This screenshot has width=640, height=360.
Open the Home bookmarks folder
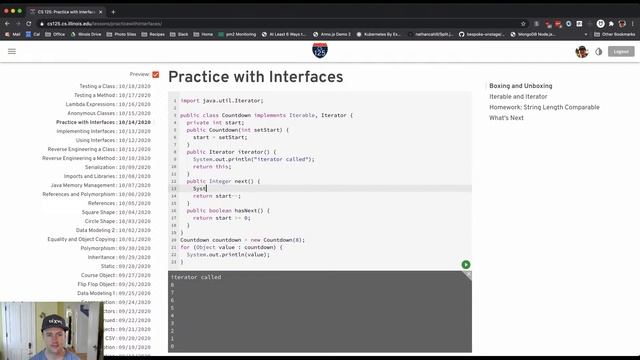[x=203, y=34]
